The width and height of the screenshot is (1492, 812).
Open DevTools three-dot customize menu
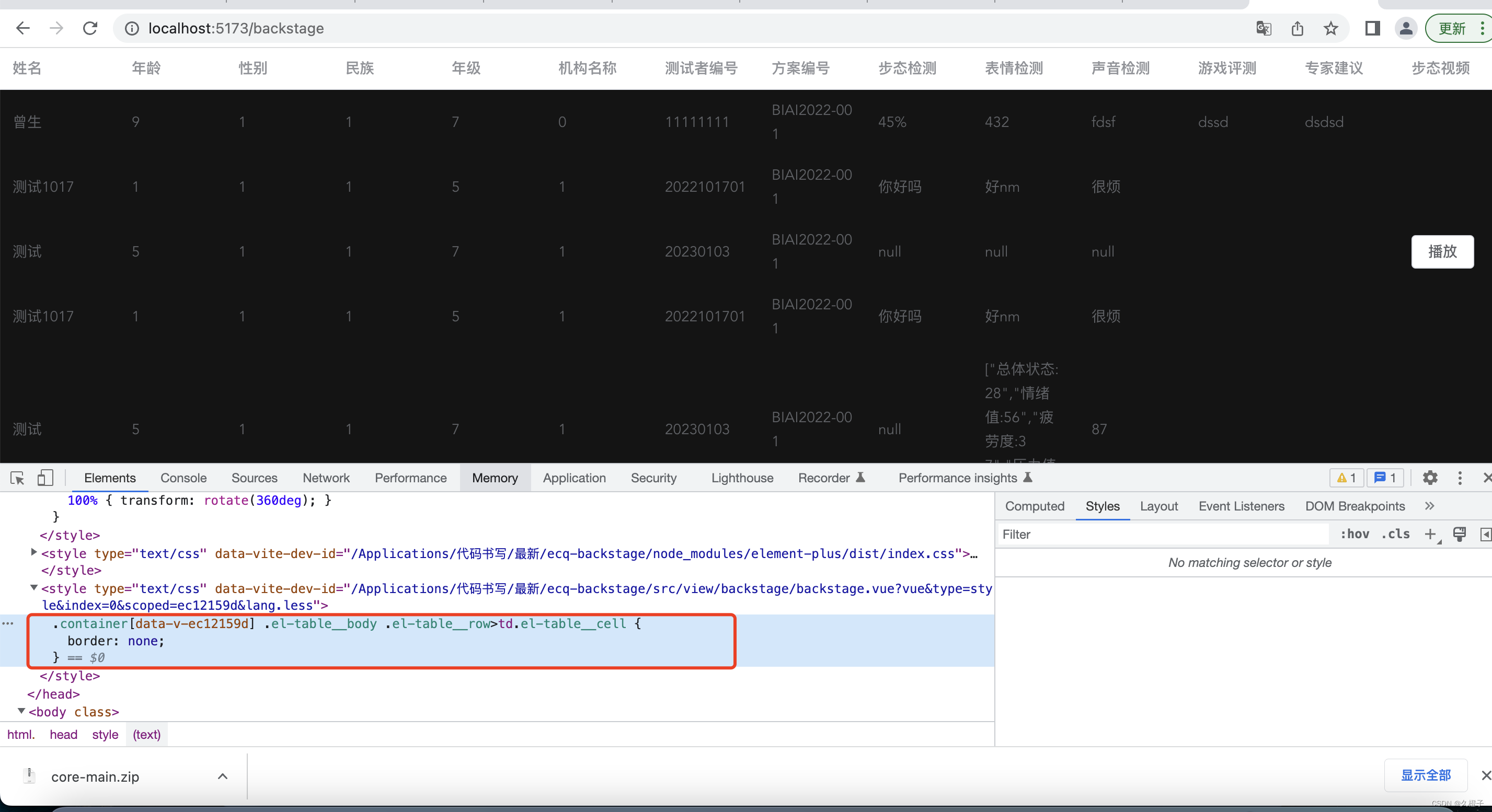point(1460,478)
